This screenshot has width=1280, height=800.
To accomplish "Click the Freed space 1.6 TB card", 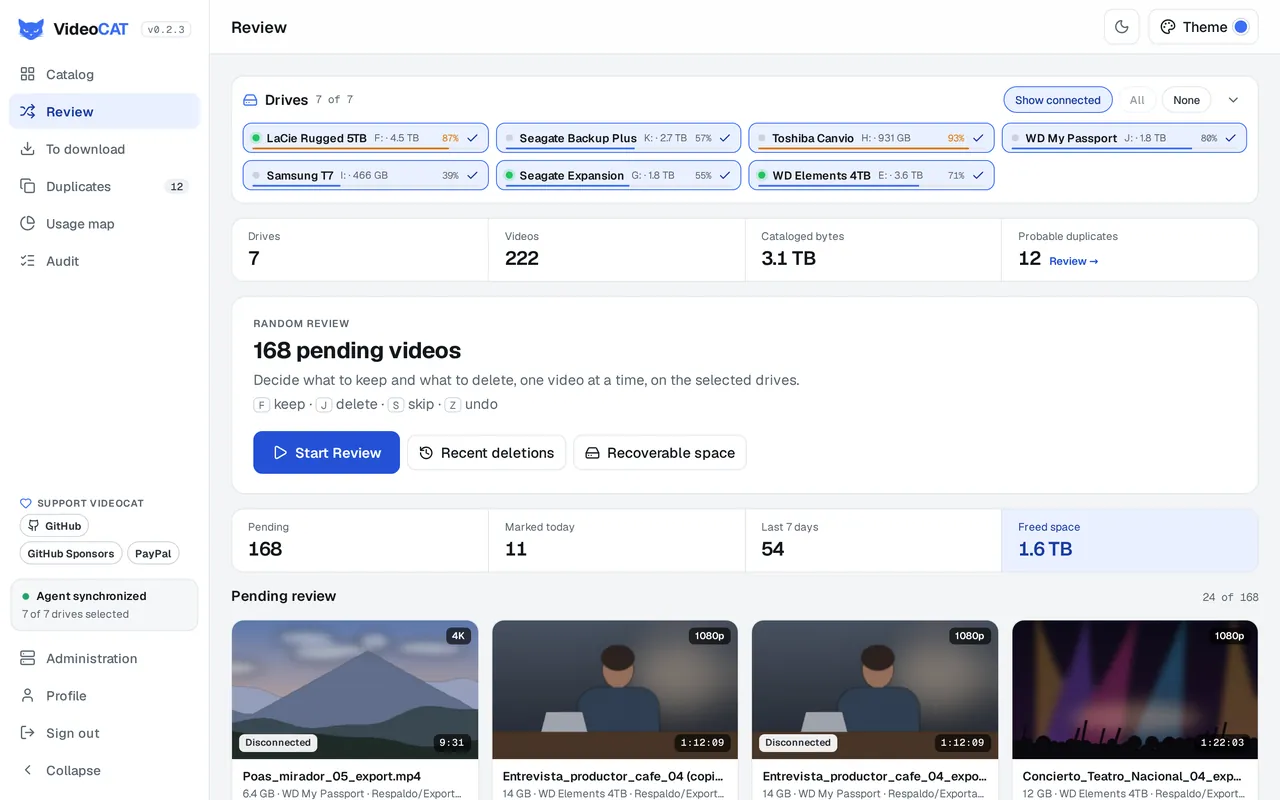I will tap(1129, 540).
